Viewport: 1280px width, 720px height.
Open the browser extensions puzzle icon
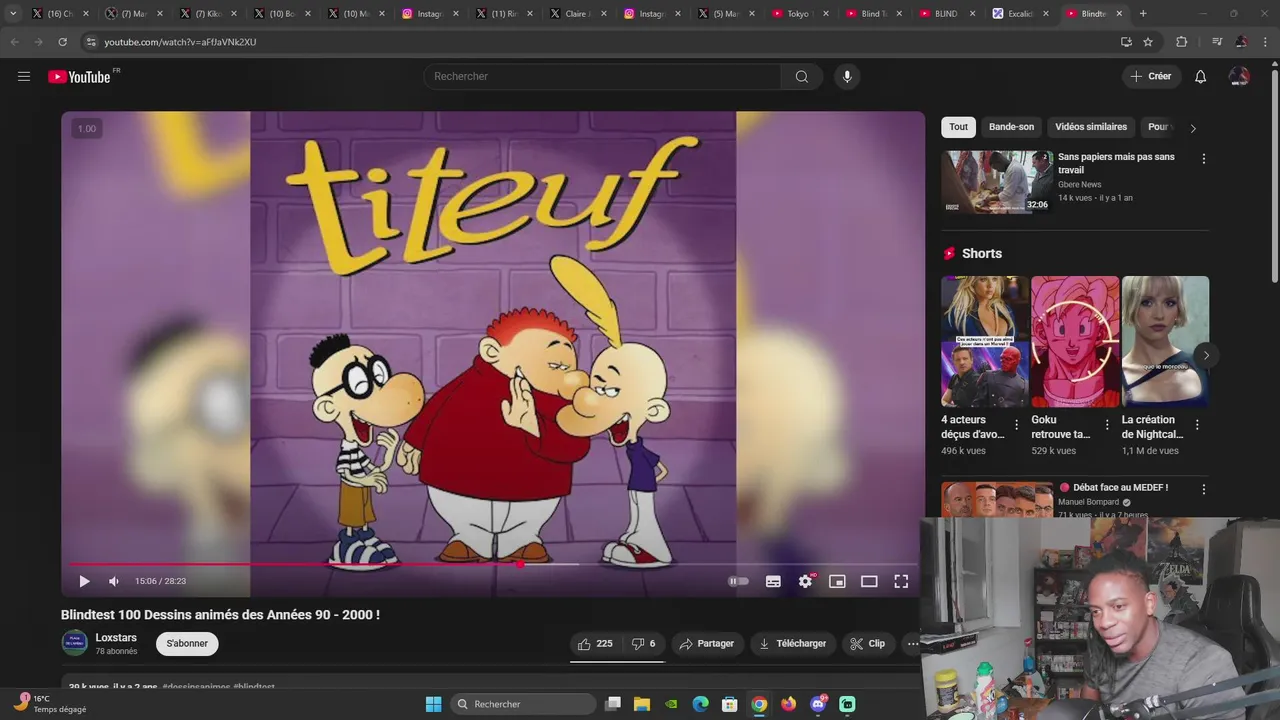tap(1181, 42)
